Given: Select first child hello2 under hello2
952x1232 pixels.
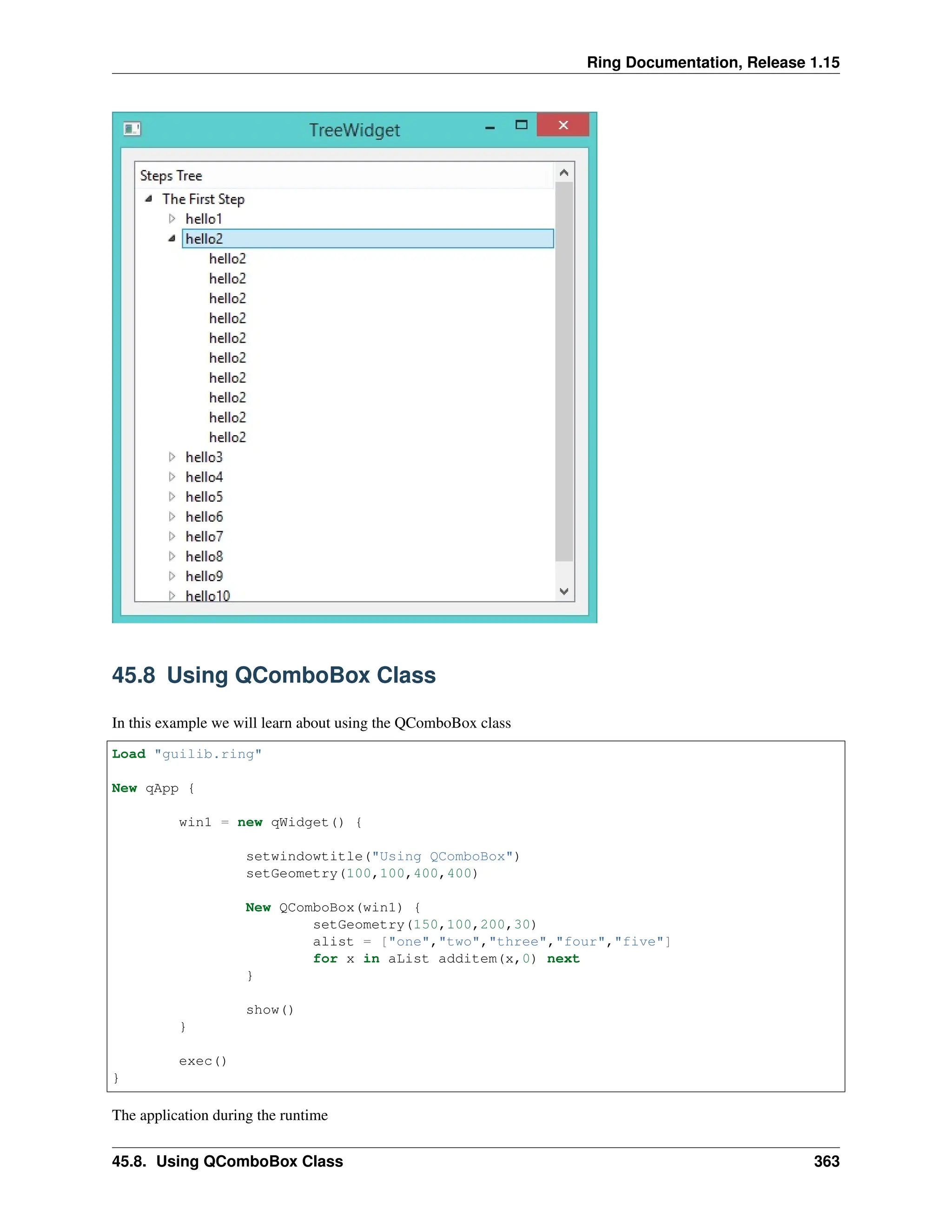Looking at the screenshot, I should coord(227,258).
